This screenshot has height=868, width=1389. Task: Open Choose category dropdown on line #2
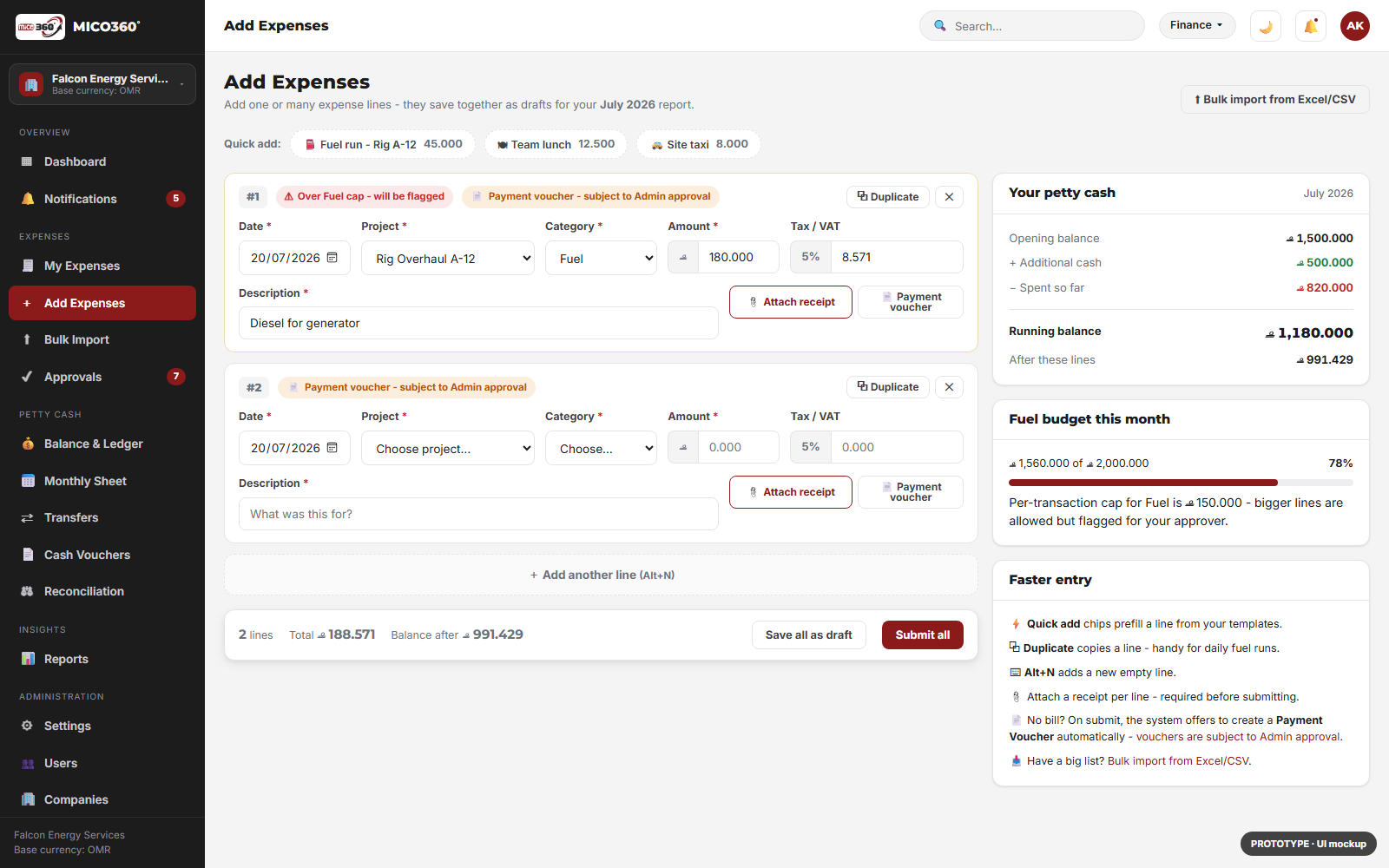[x=601, y=448]
